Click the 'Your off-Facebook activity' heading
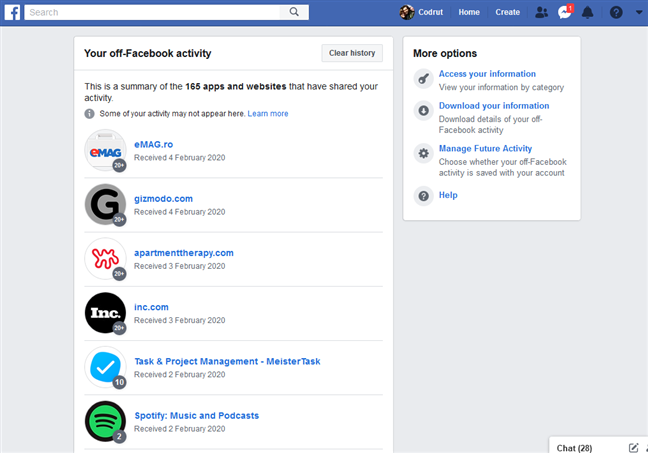 click(148, 53)
